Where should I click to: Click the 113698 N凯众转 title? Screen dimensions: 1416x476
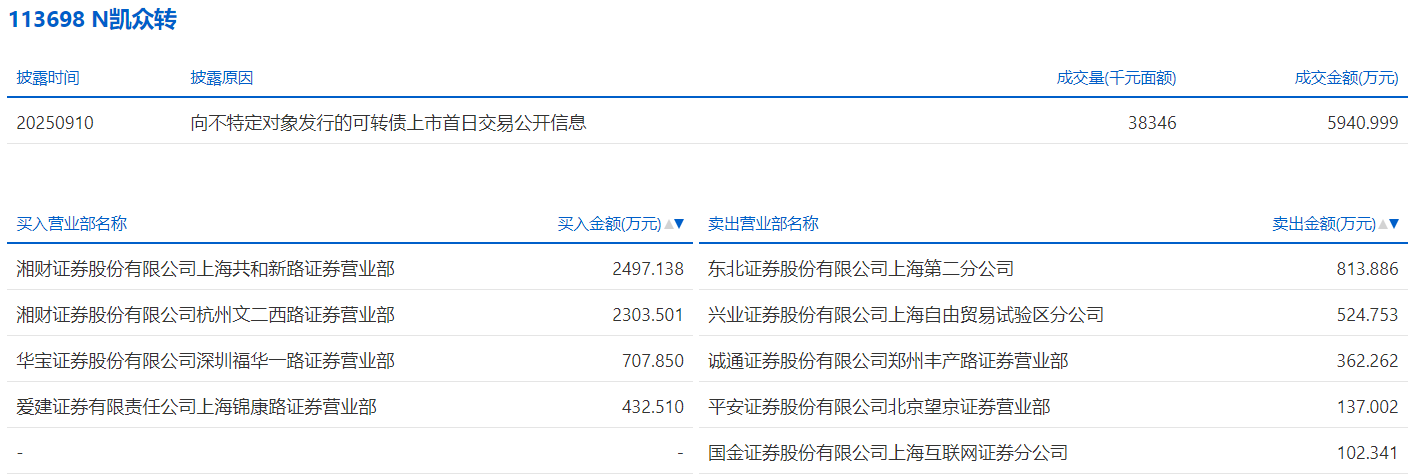point(93,20)
